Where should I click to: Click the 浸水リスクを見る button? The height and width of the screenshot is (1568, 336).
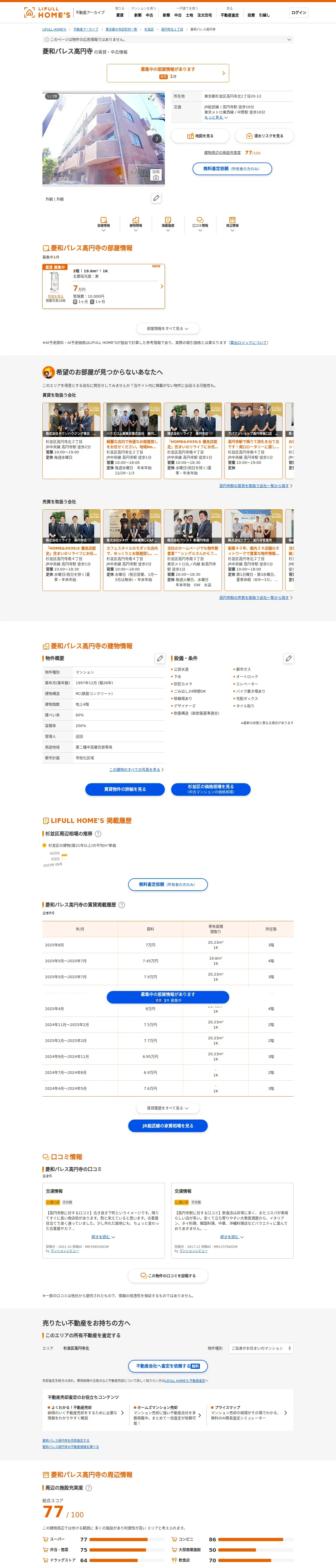tap(264, 136)
